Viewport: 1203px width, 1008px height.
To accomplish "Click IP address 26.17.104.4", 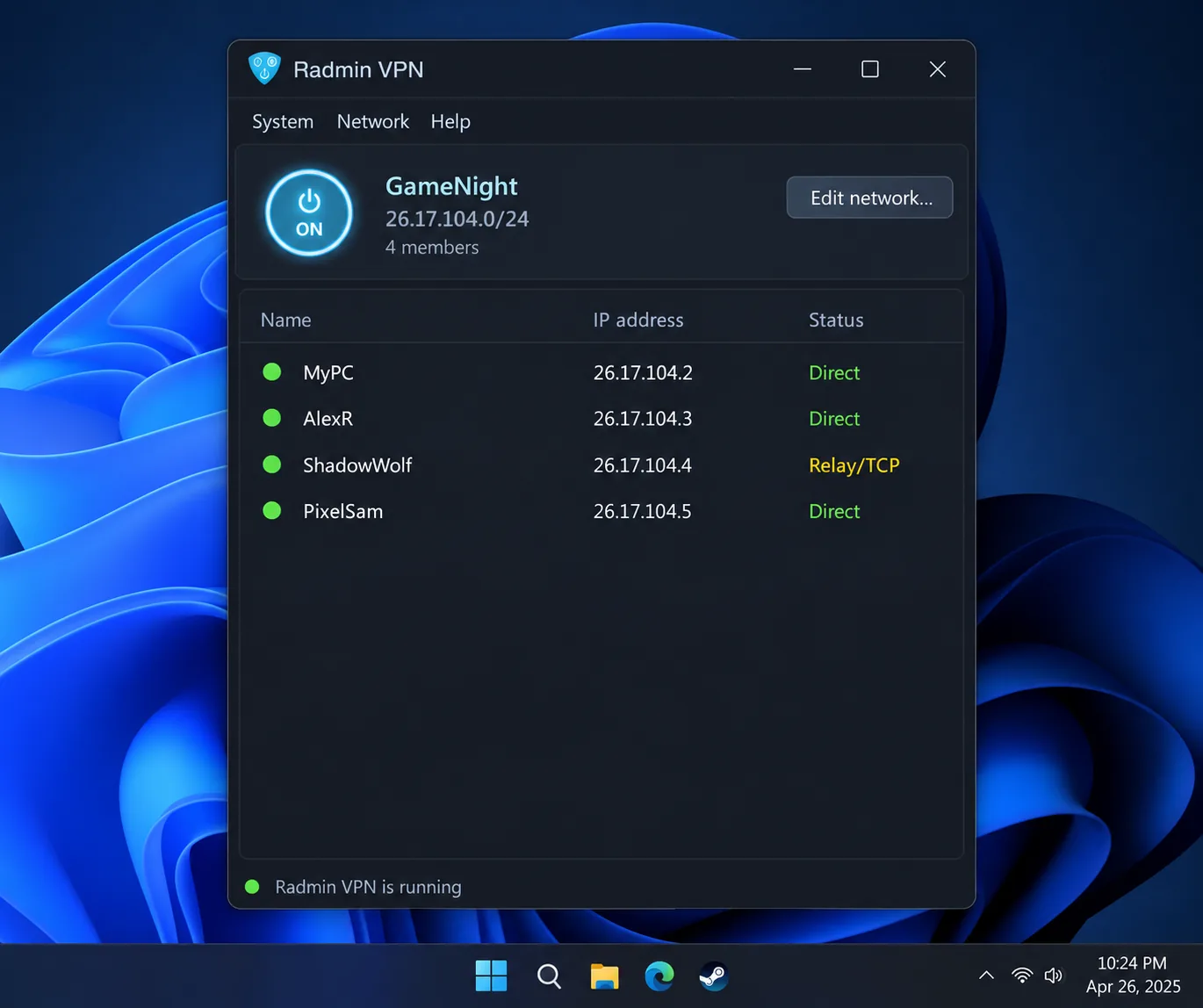I will (x=643, y=465).
